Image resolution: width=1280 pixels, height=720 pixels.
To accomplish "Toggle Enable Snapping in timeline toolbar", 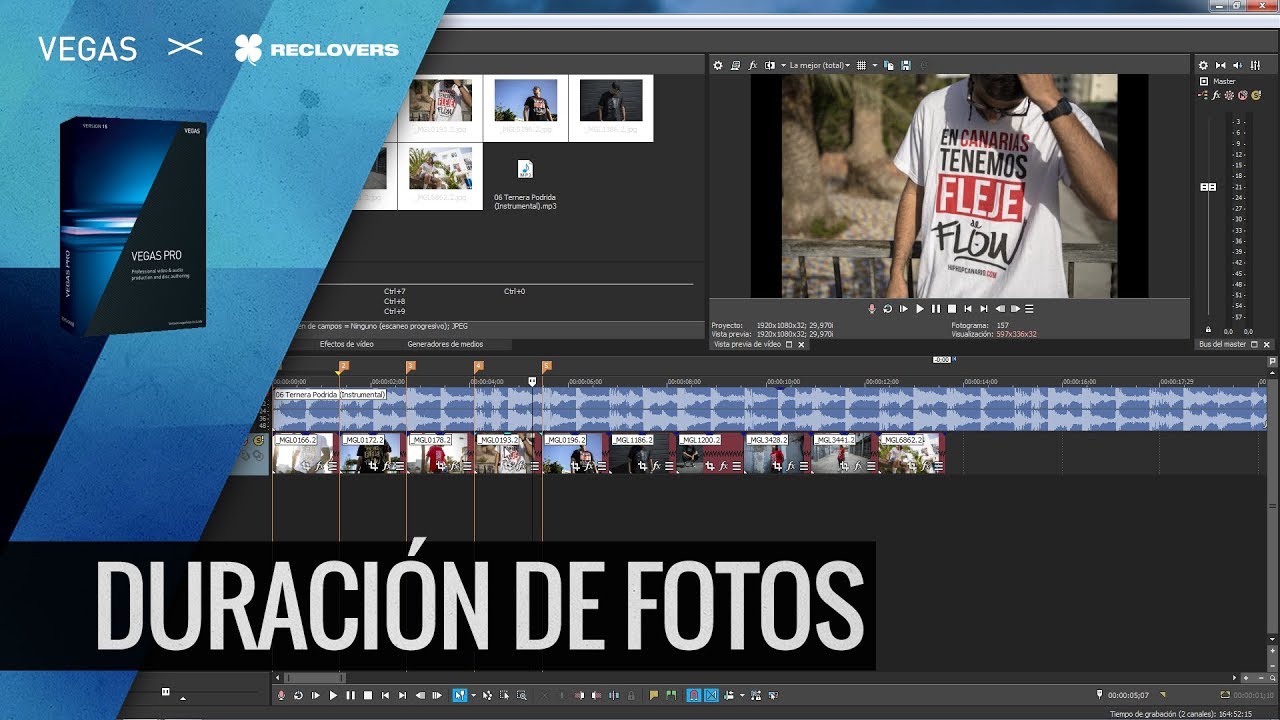I will pyautogui.click(x=694, y=695).
